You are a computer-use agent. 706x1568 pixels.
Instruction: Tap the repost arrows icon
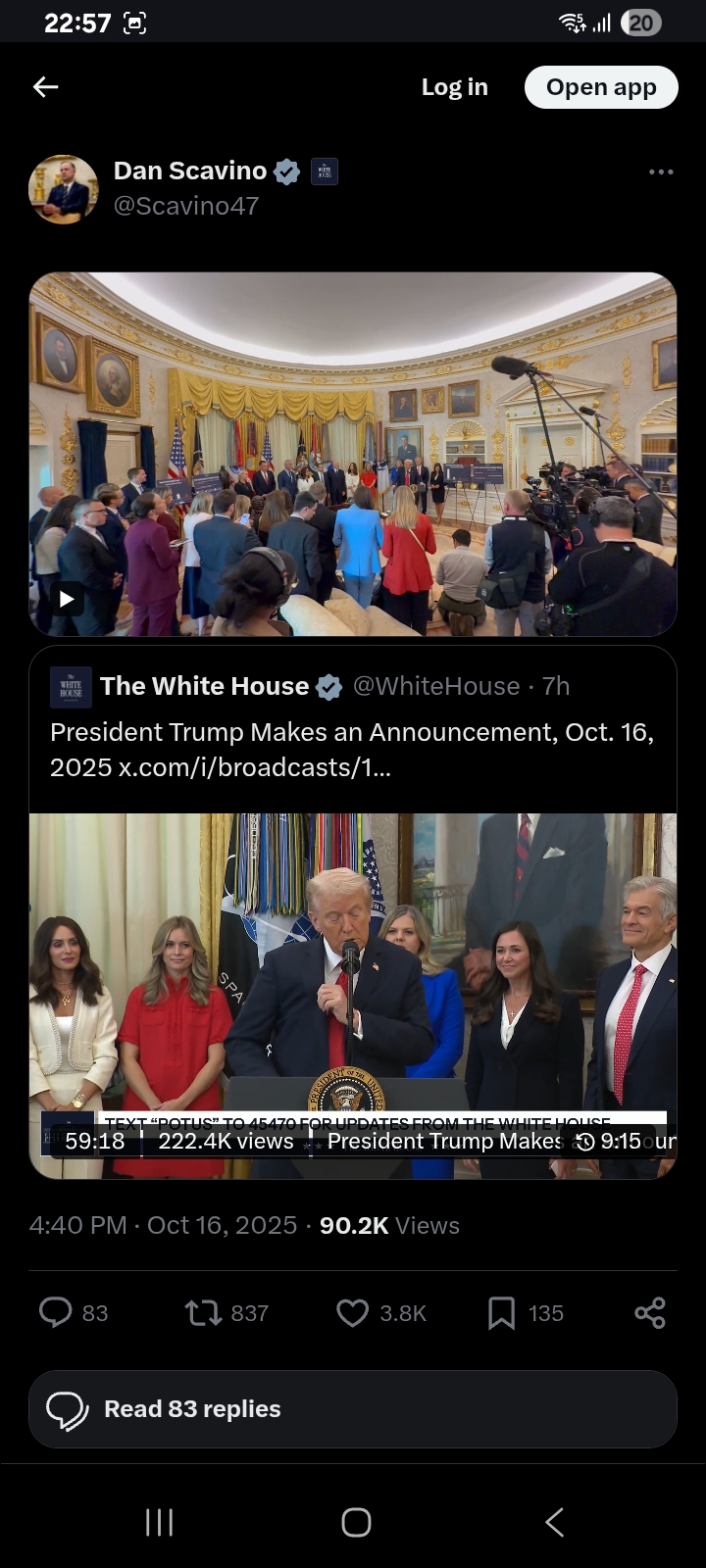(x=204, y=1312)
